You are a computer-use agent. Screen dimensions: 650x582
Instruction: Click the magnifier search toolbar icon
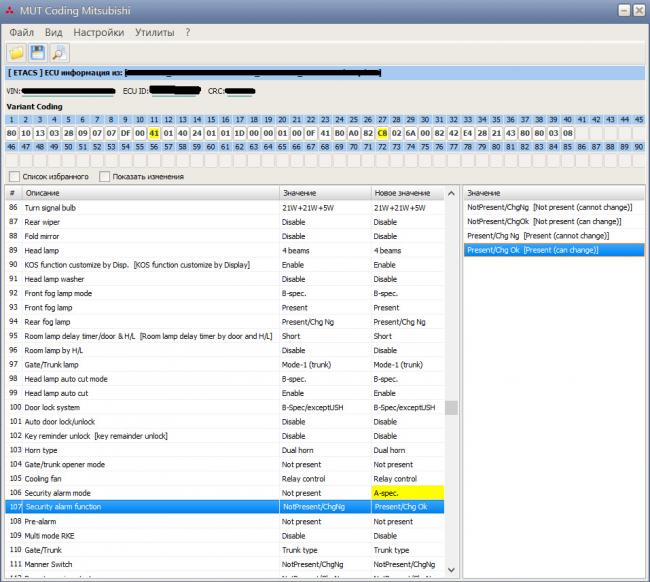[60, 53]
